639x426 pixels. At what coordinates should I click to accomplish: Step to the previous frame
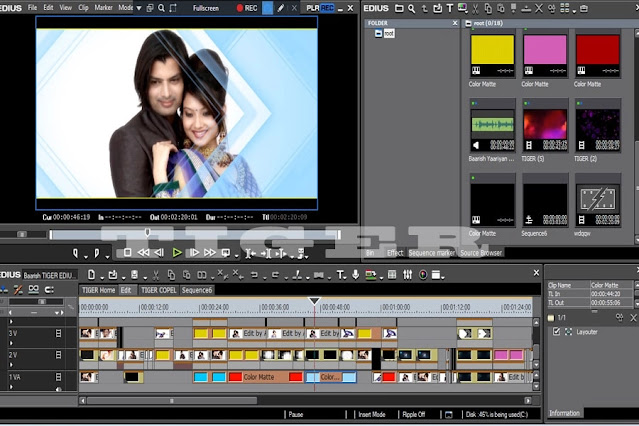point(159,253)
